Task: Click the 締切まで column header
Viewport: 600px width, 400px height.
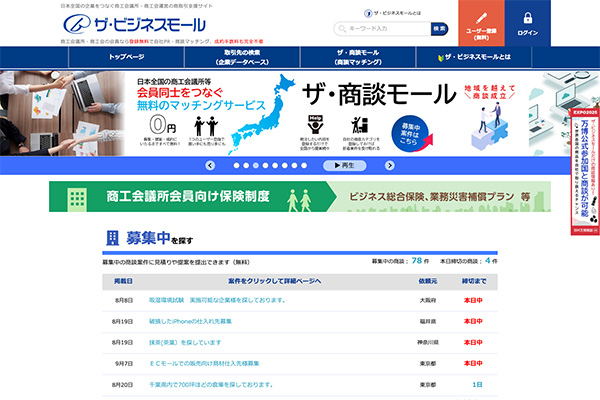Action: click(474, 281)
